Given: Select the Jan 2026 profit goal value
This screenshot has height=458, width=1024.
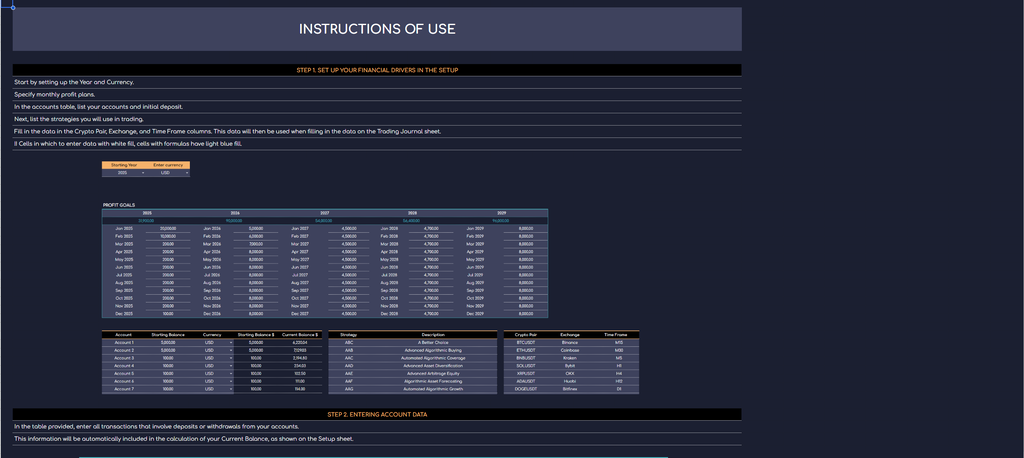Looking at the screenshot, I should pyautogui.click(x=256, y=229).
